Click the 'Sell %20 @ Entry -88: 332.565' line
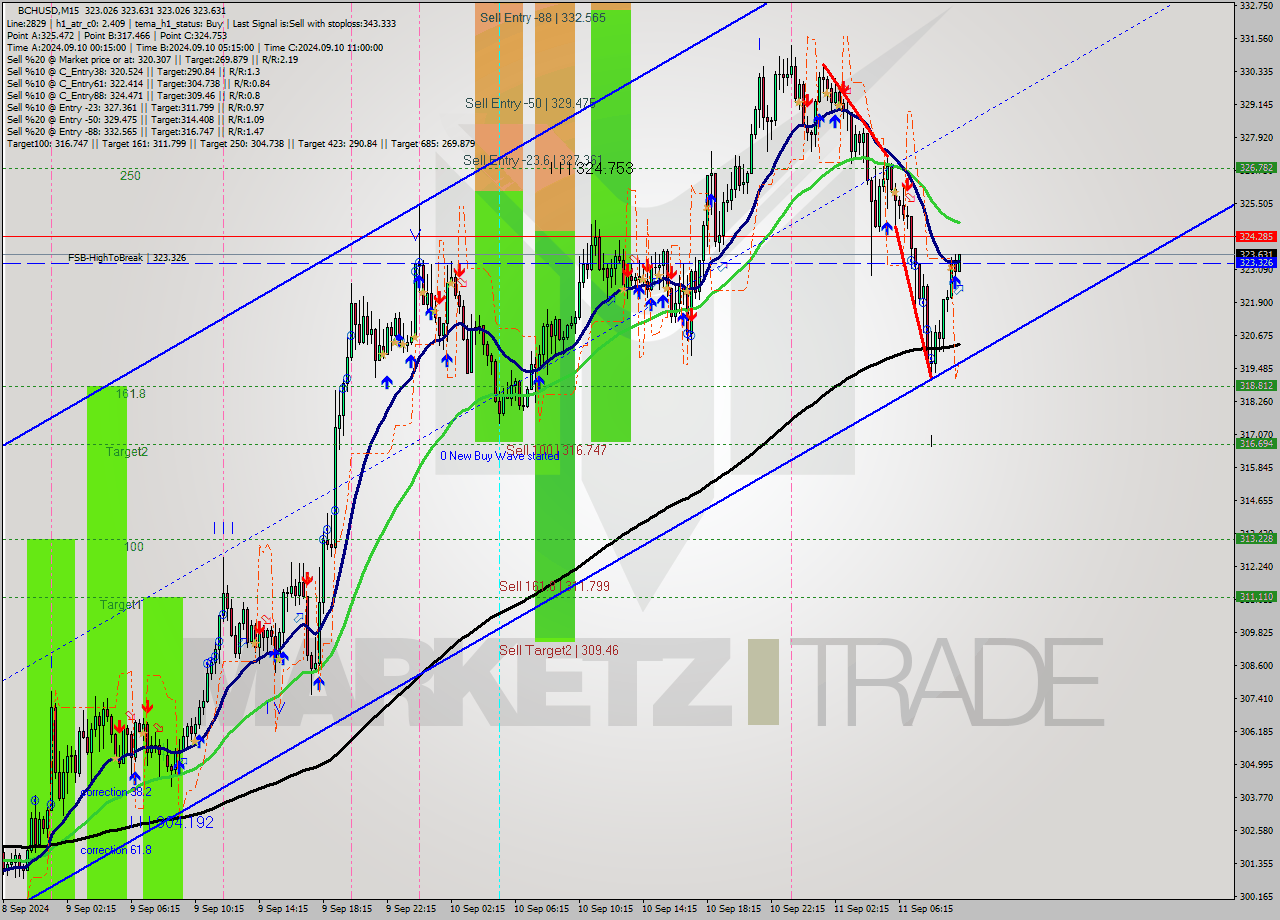Screen dimensions: 1280x920 point(135,132)
